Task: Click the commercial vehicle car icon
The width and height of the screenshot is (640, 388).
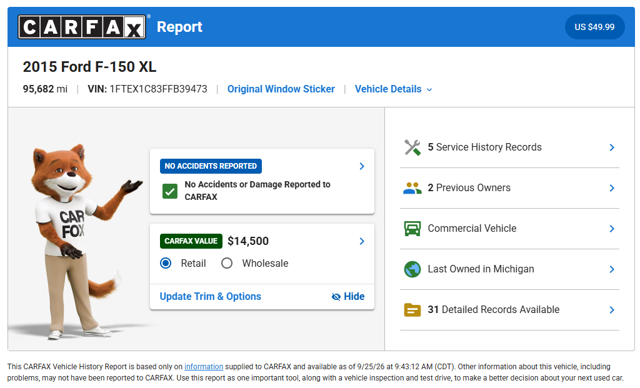Action: pyautogui.click(x=412, y=228)
